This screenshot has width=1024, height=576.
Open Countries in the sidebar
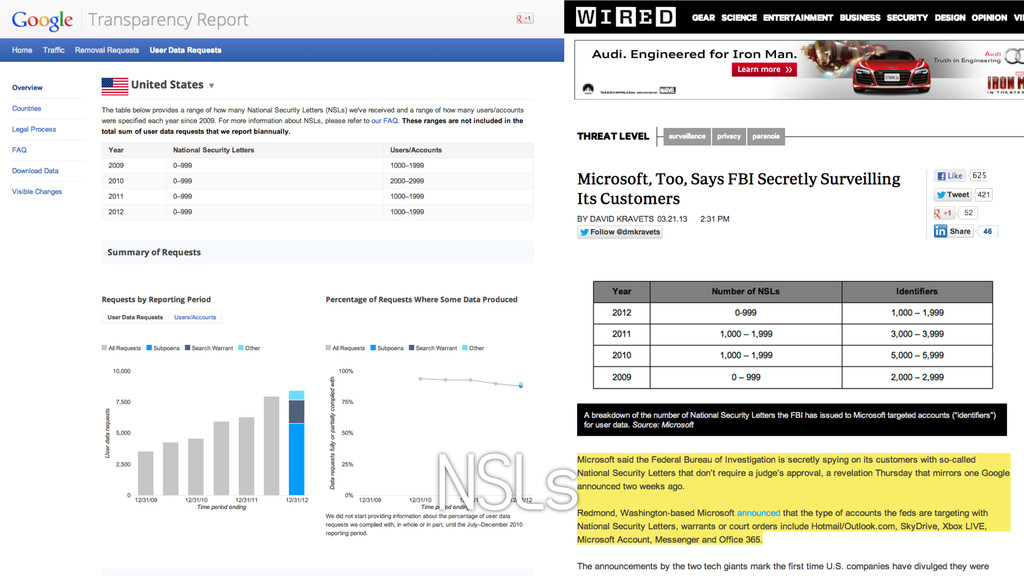coord(26,108)
